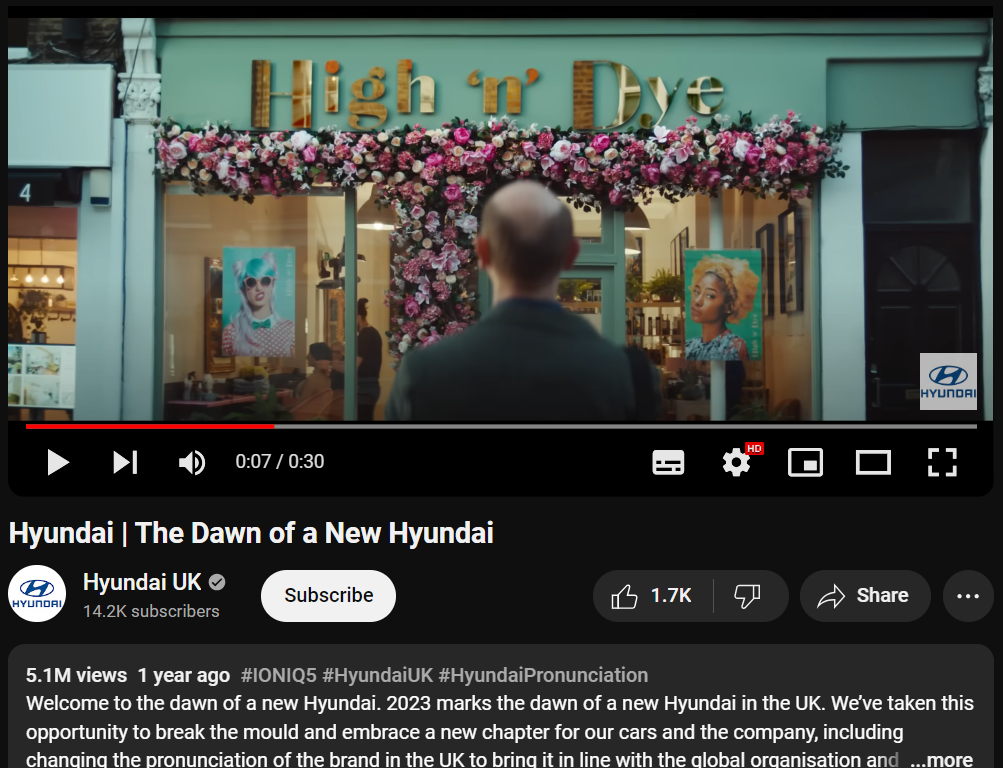This screenshot has width=1003, height=768.
Task: Open #IONIQ5 hashtag
Action: (x=279, y=675)
